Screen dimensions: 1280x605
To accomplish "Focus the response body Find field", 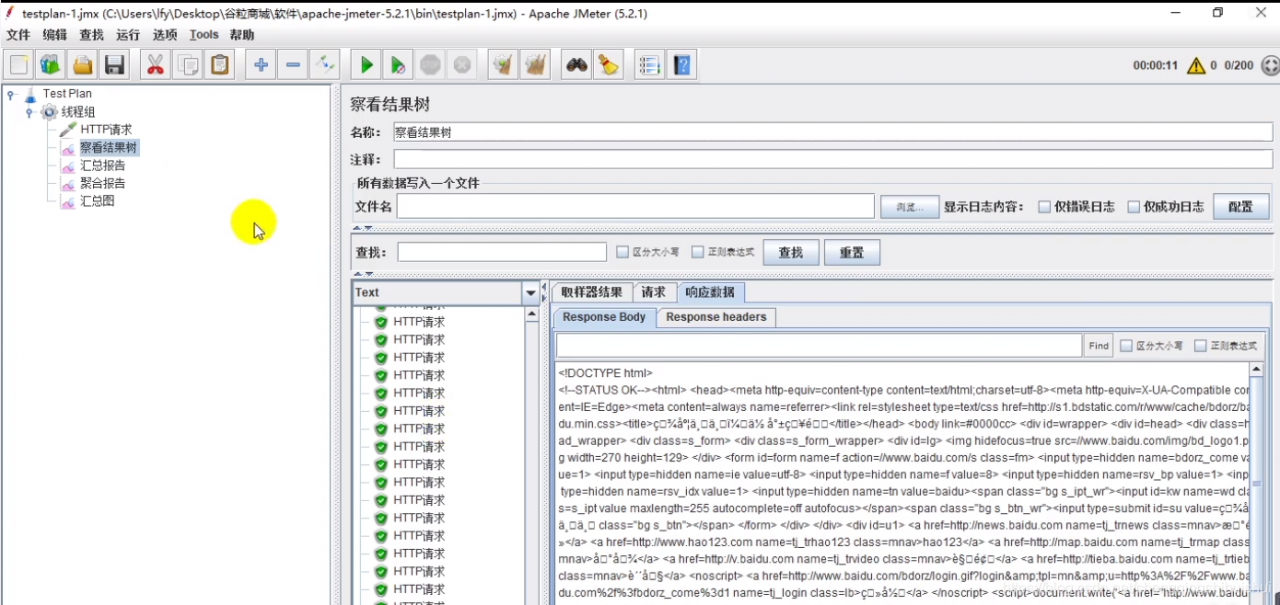I will click(x=819, y=346).
